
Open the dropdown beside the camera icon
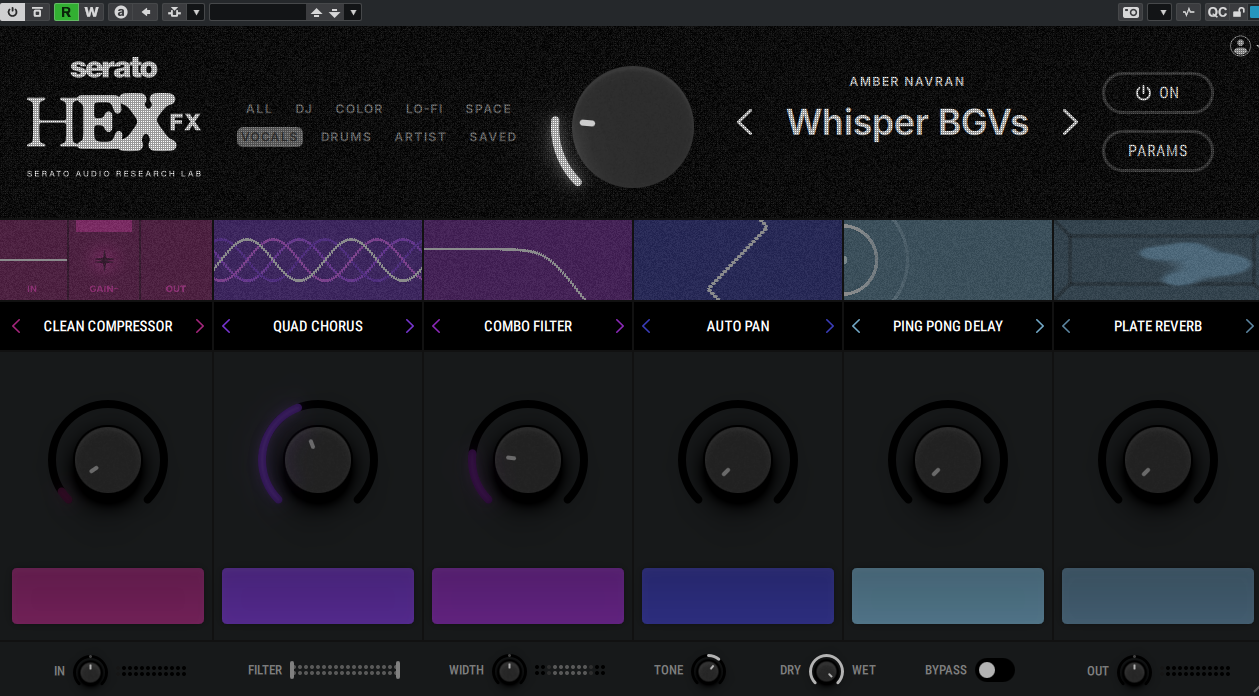1159,12
